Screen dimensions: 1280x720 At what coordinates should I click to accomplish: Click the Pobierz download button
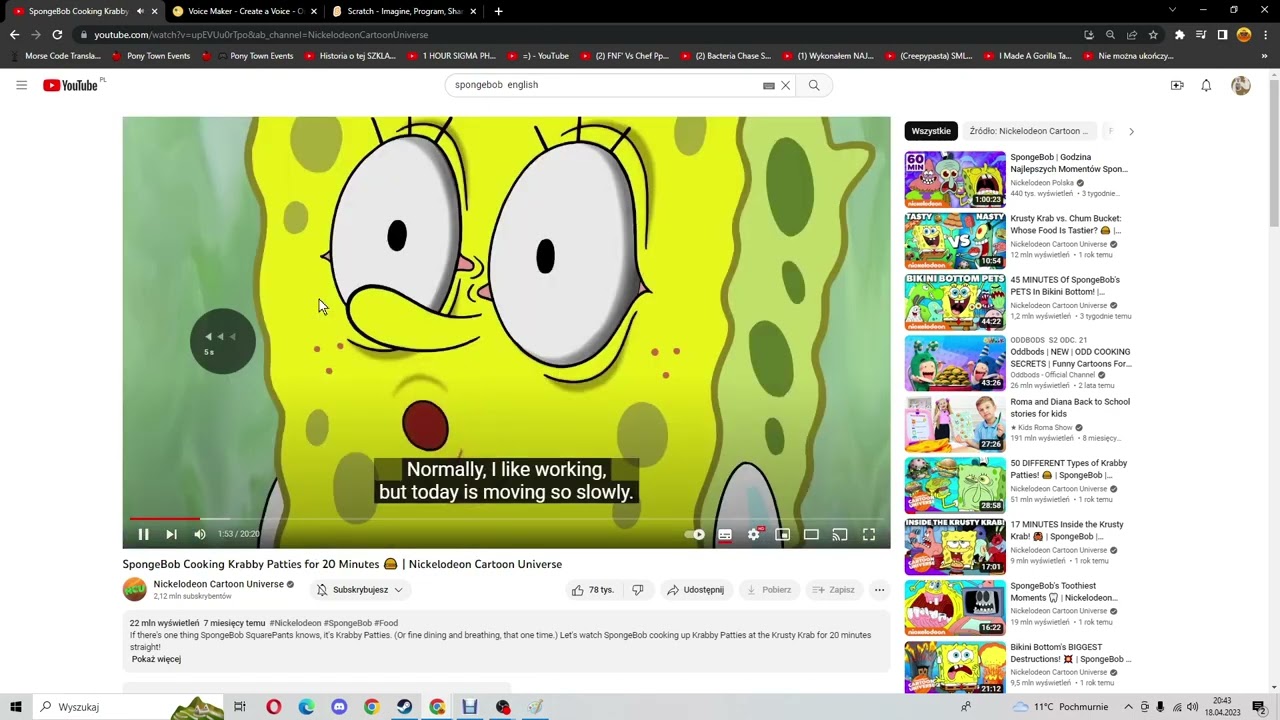[x=769, y=590]
